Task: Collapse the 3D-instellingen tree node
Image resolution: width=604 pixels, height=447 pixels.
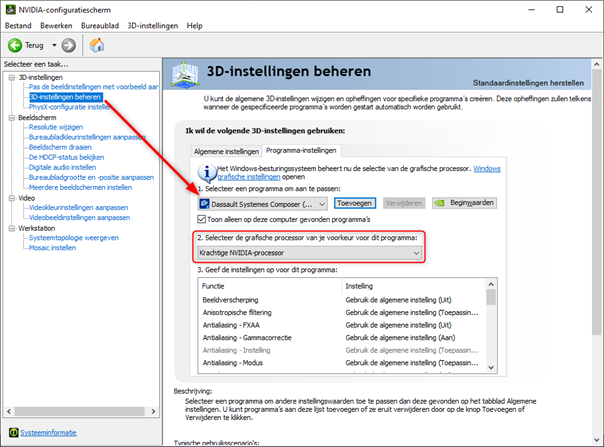Action: click(12, 77)
